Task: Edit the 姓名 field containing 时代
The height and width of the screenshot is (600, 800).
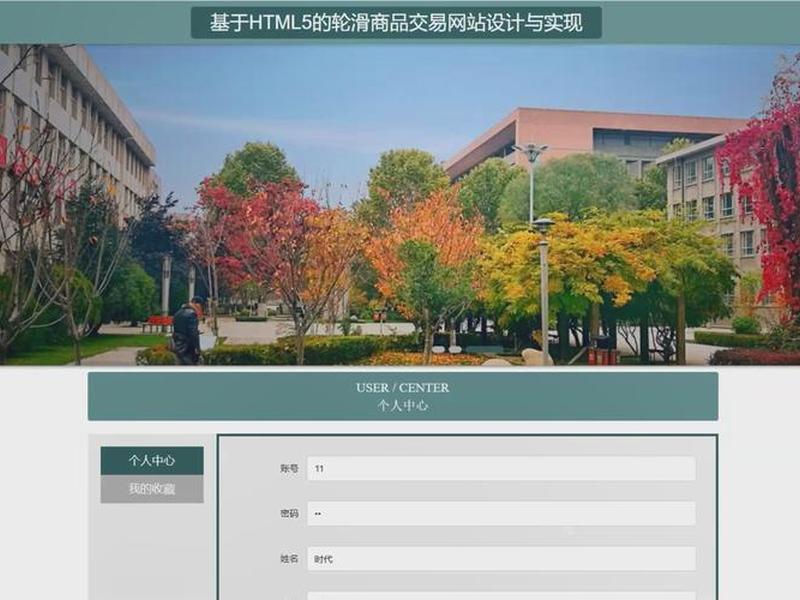Action: (501, 559)
